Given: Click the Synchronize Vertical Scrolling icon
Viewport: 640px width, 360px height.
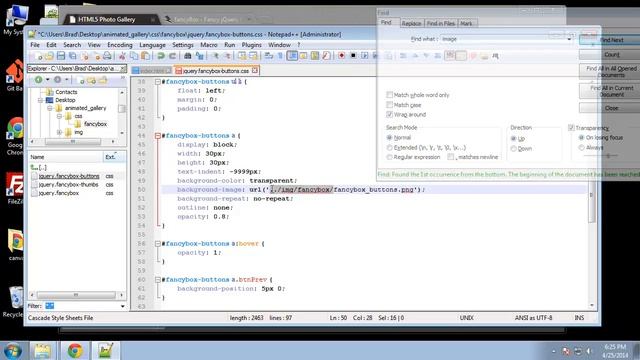Looking at the screenshot, I should [242, 56].
